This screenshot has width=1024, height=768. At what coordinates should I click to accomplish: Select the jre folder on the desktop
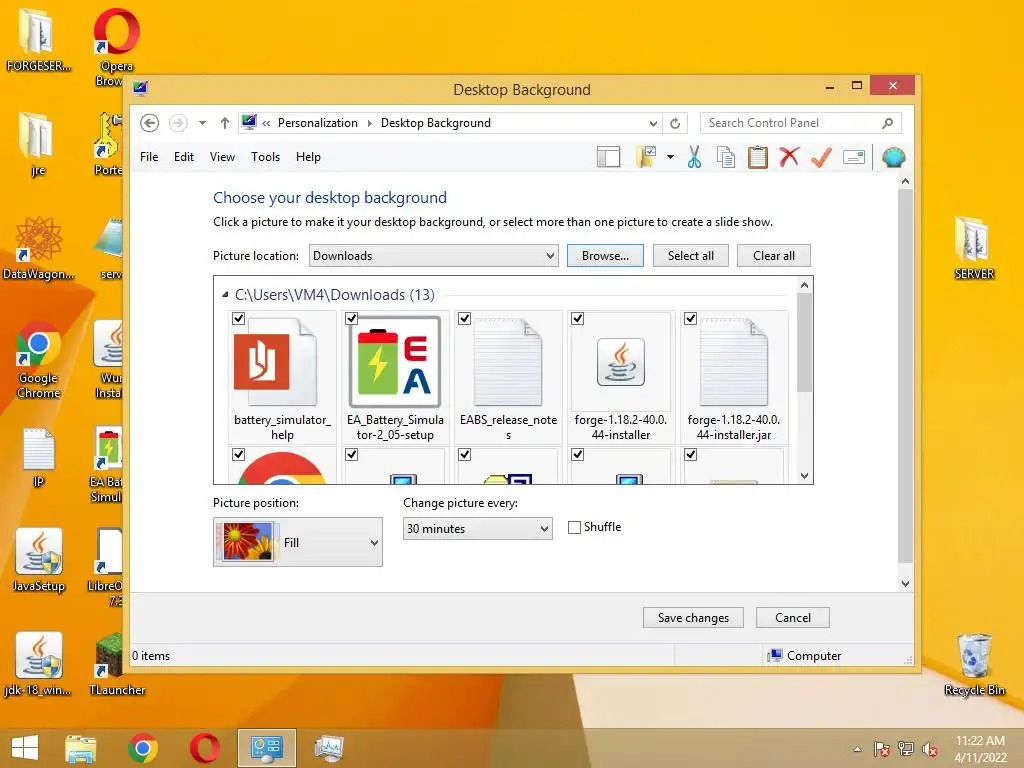coord(37,144)
